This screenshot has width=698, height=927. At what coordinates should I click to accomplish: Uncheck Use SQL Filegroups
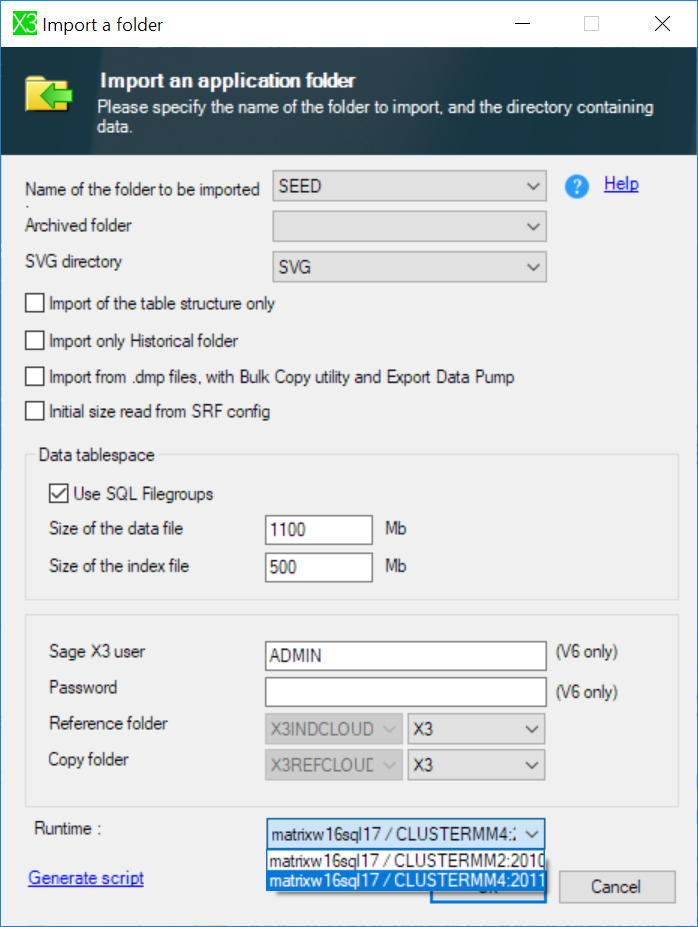point(59,493)
